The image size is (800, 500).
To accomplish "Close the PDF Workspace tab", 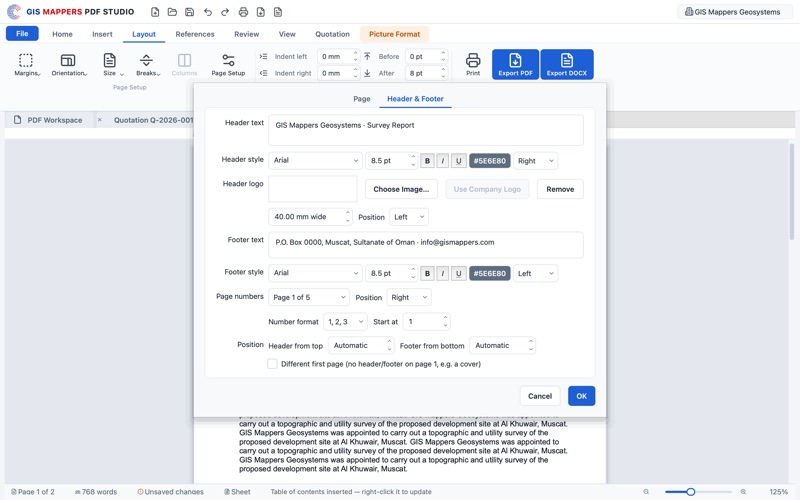I will [99, 120].
